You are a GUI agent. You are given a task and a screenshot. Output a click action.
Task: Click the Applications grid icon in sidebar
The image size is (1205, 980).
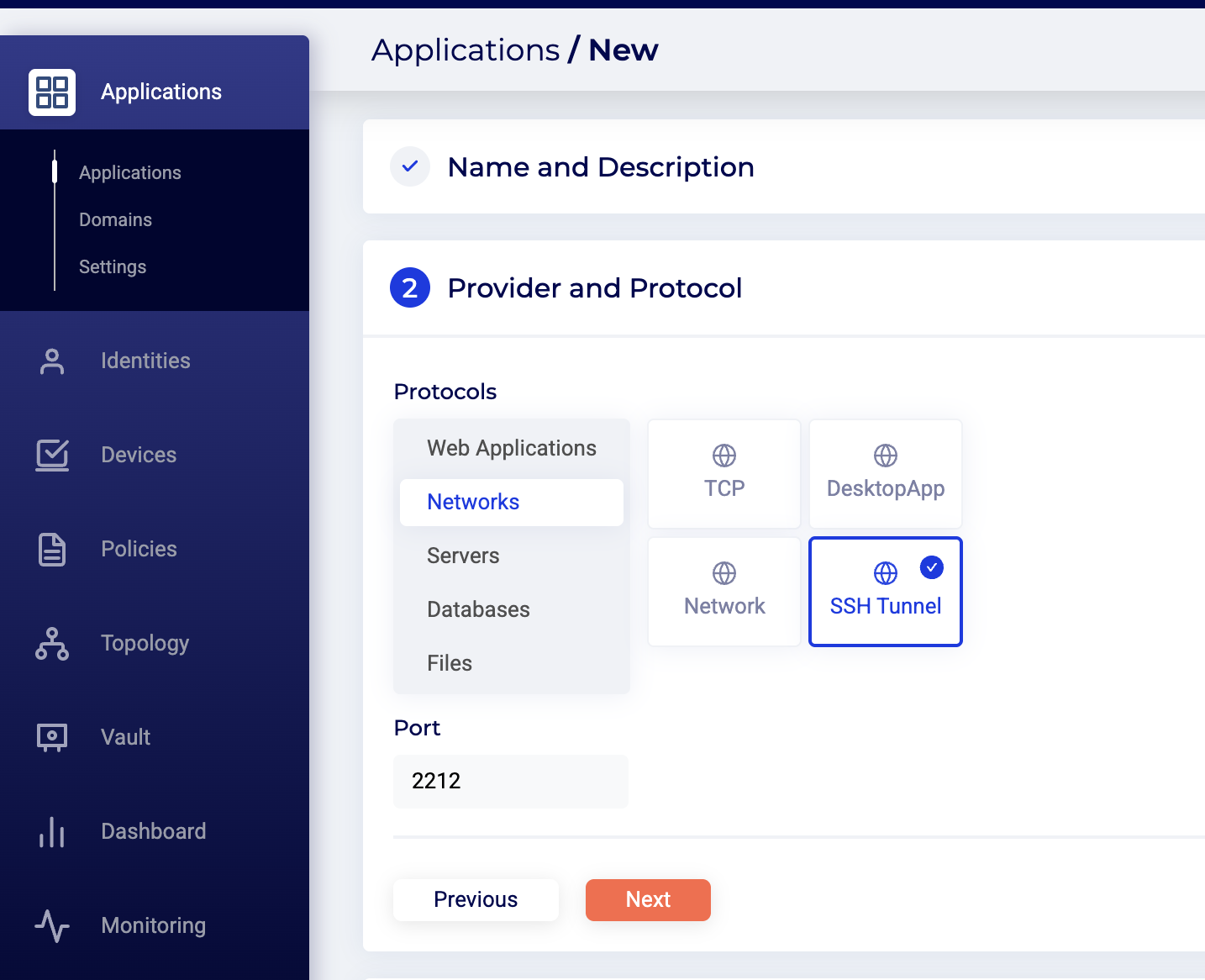pyautogui.click(x=52, y=92)
